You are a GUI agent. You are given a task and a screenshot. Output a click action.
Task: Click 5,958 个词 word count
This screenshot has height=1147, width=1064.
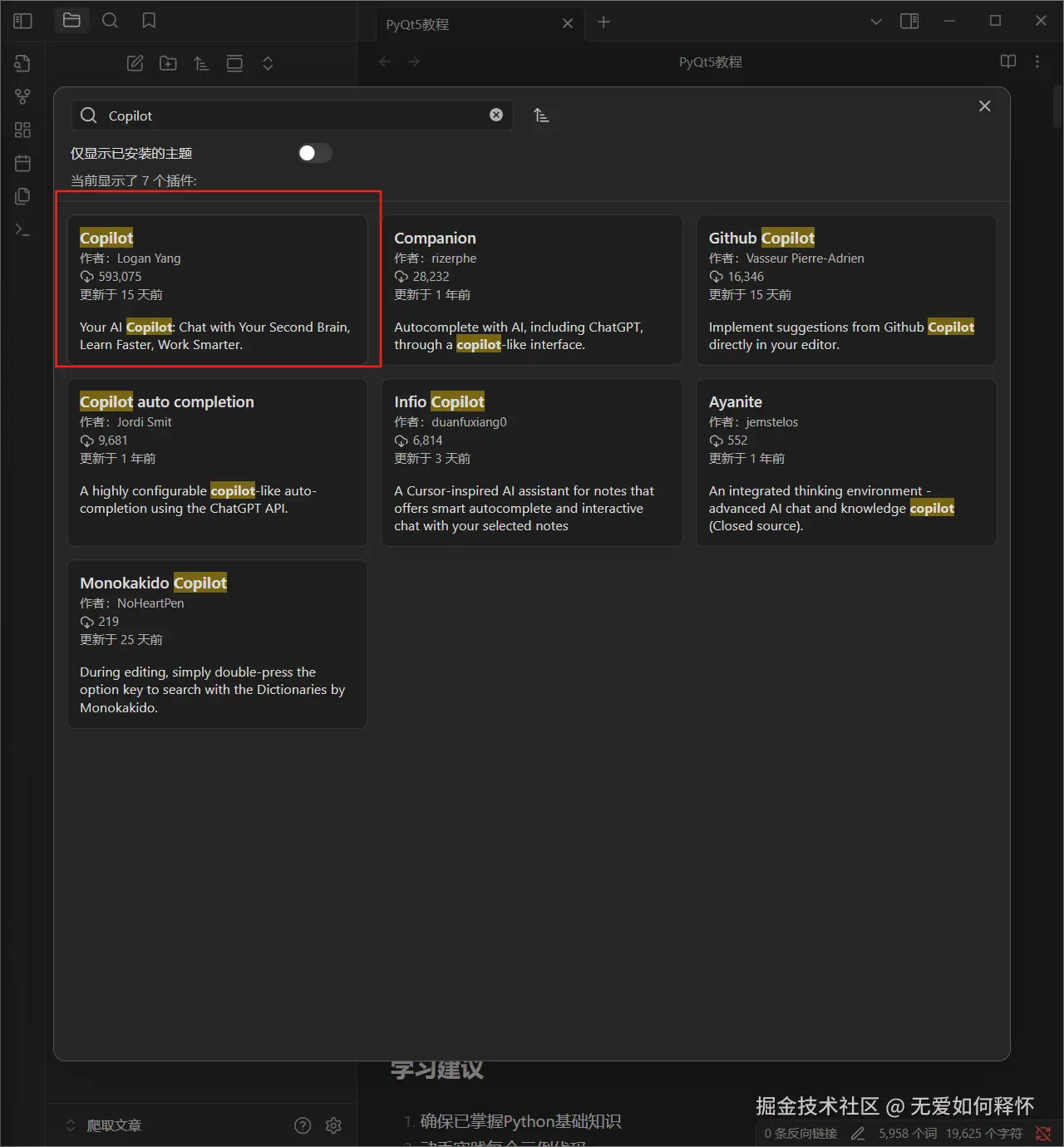[908, 1133]
